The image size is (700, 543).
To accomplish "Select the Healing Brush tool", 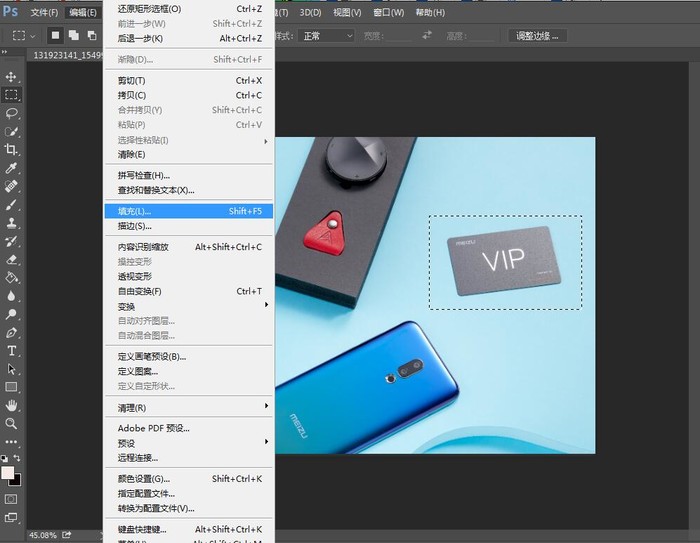I will (11, 186).
